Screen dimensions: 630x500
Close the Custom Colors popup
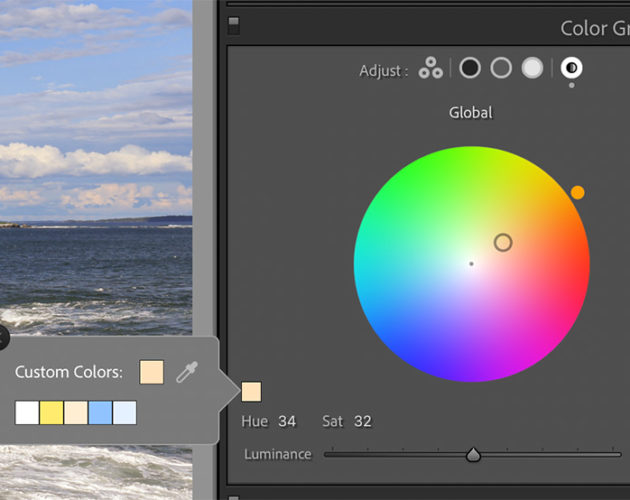coord(2,337)
